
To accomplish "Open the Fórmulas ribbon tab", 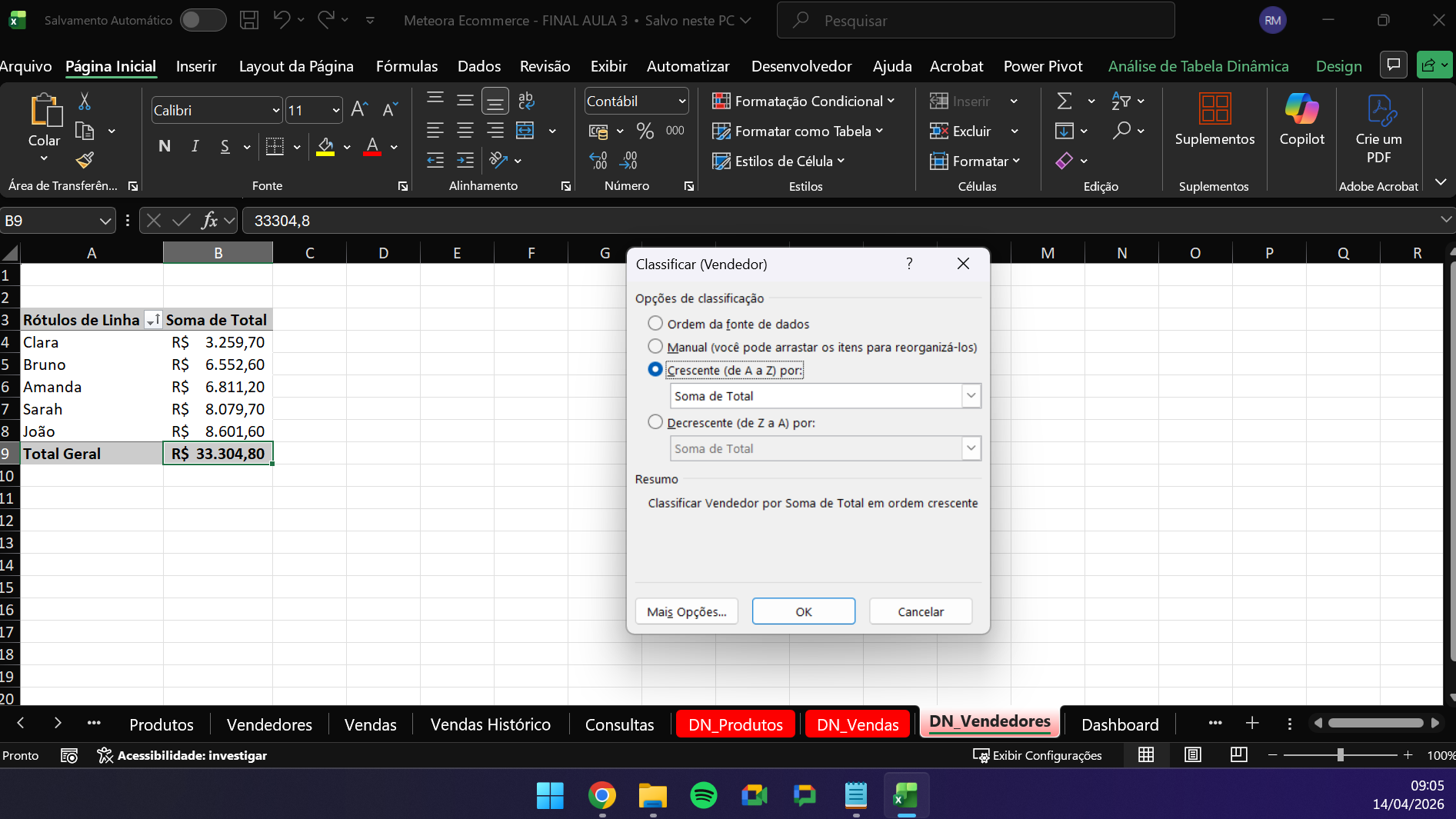I will [x=406, y=66].
